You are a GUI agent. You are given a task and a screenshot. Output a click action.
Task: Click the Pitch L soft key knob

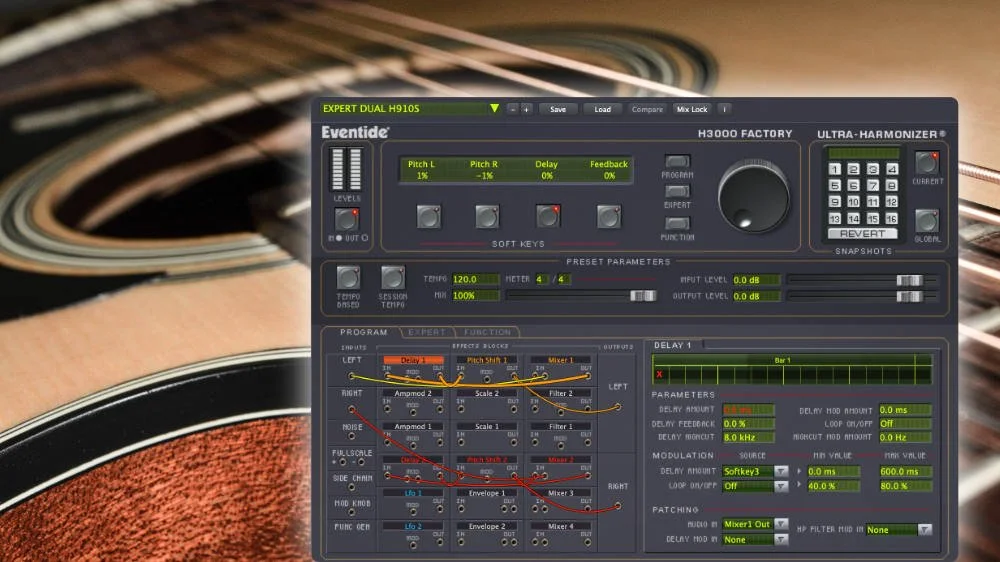[x=429, y=217]
